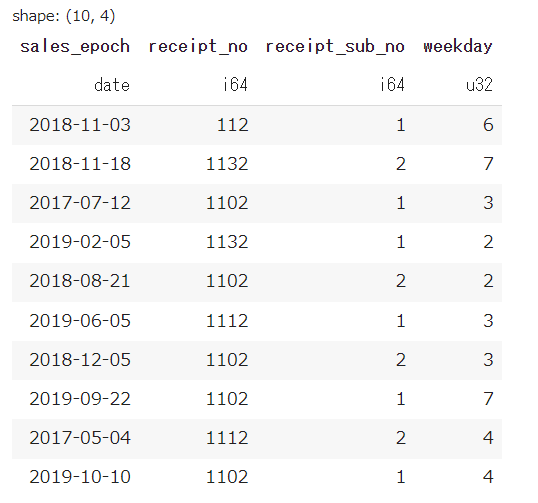538x503 pixels.
Task: Select the date cell 2017-05-04
Action: [80, 438]
